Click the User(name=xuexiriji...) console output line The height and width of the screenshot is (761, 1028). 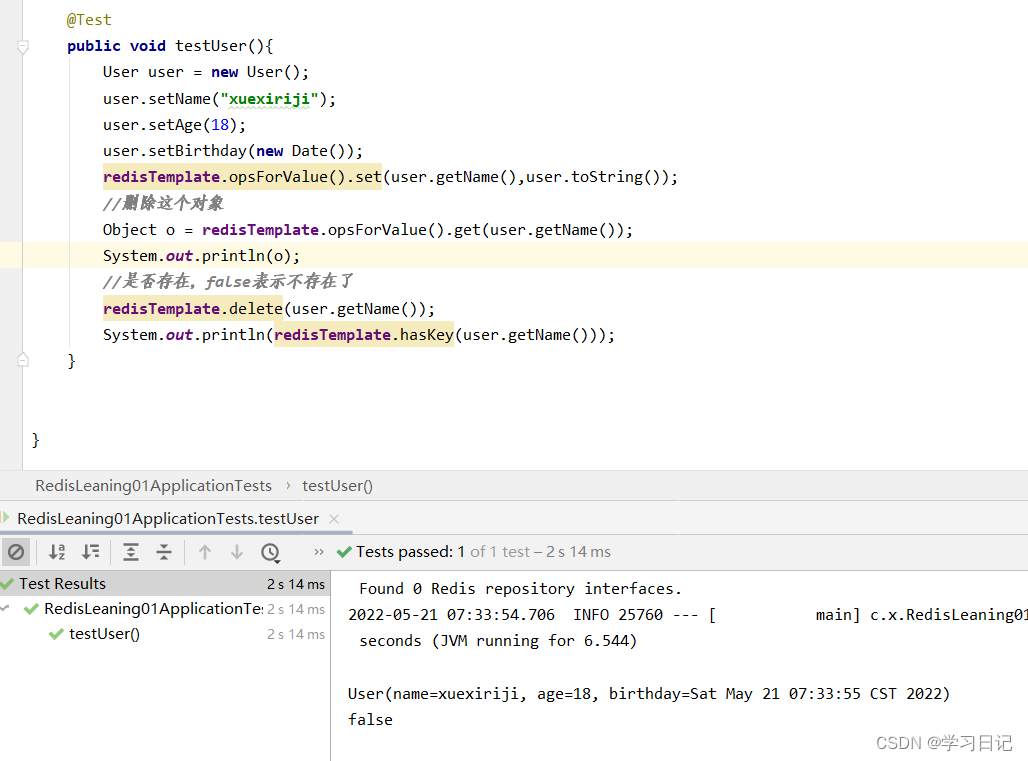(648, 693)
